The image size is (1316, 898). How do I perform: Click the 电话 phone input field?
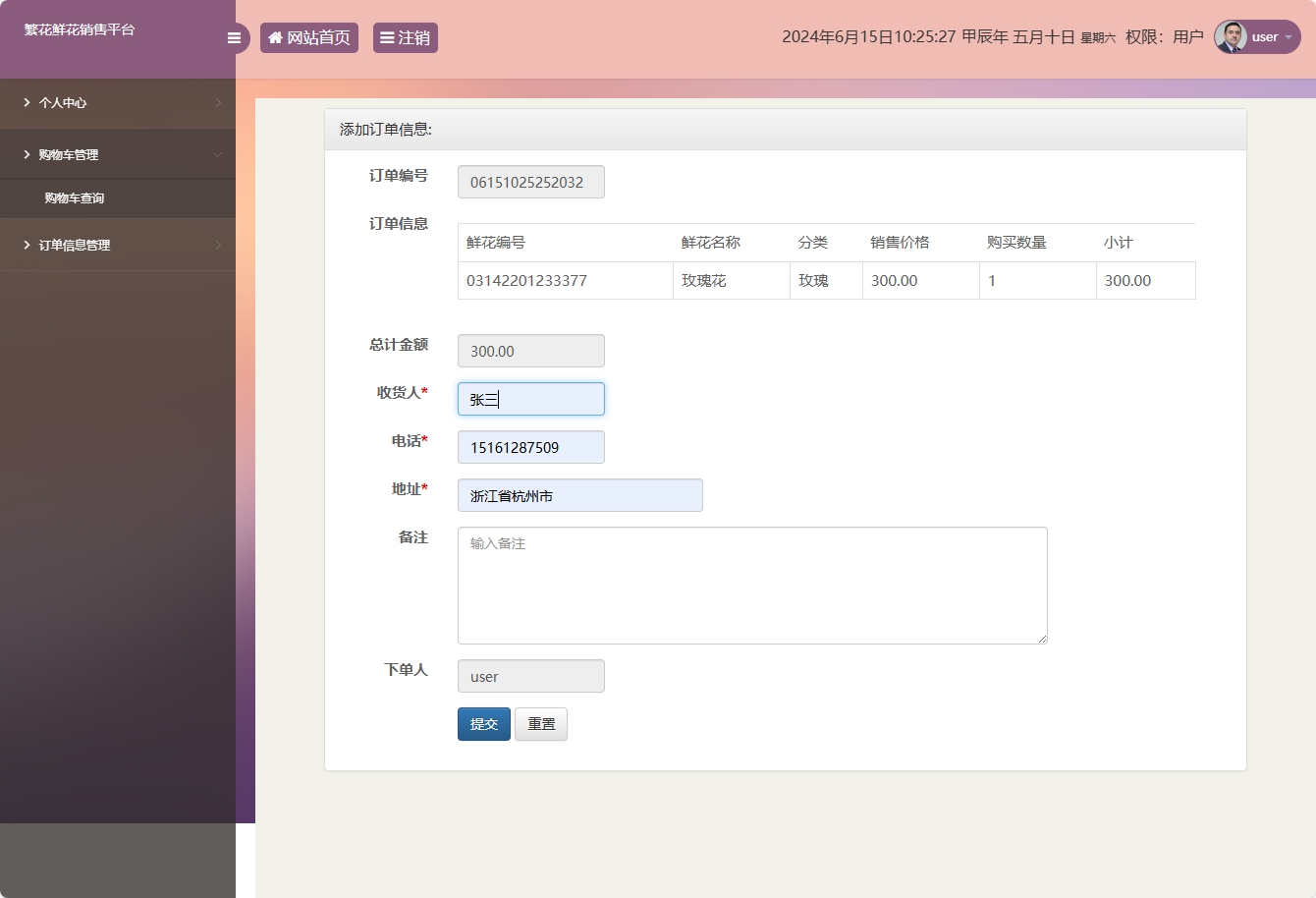tap(530, 447)
